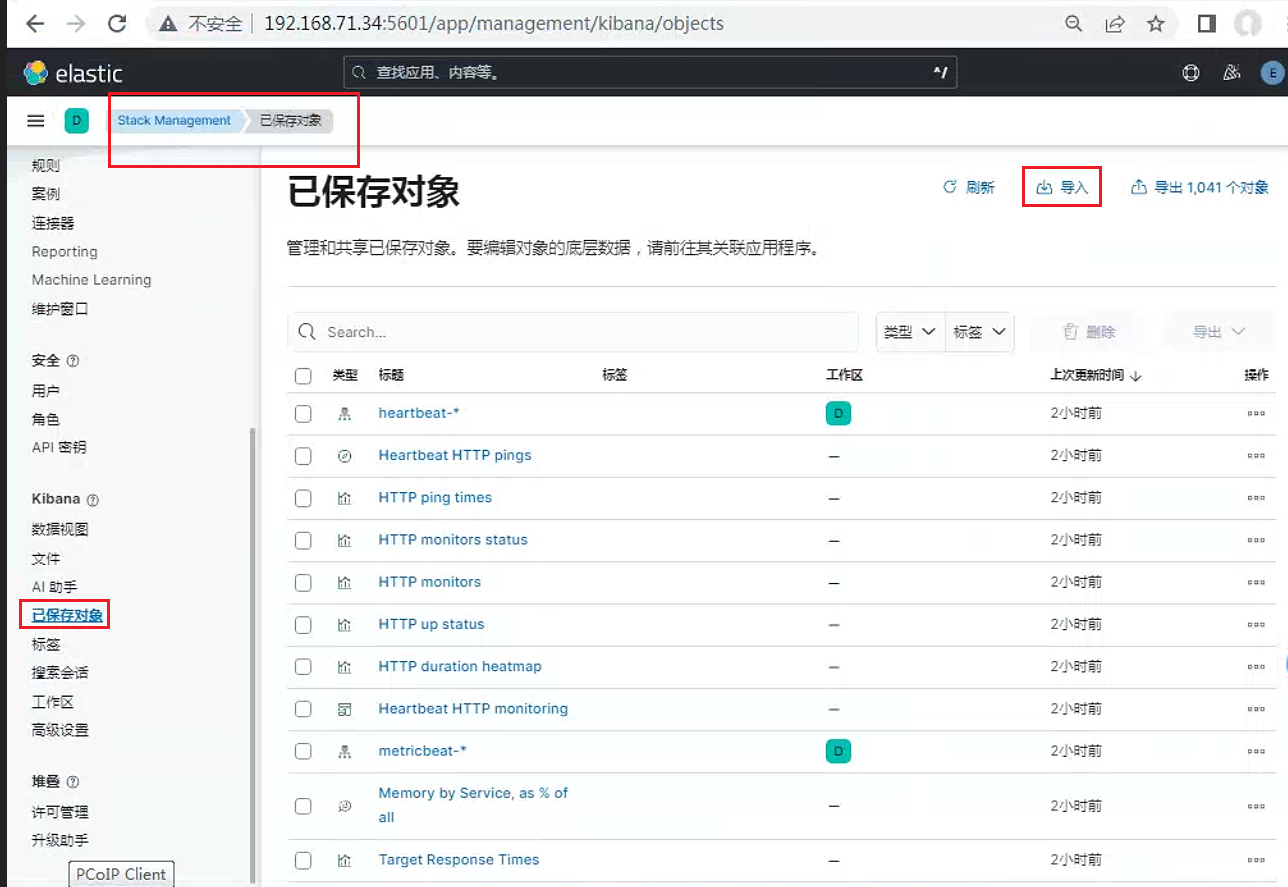
Task: Select the metricbeat-* row checkbox
Action: pos(303,751)
